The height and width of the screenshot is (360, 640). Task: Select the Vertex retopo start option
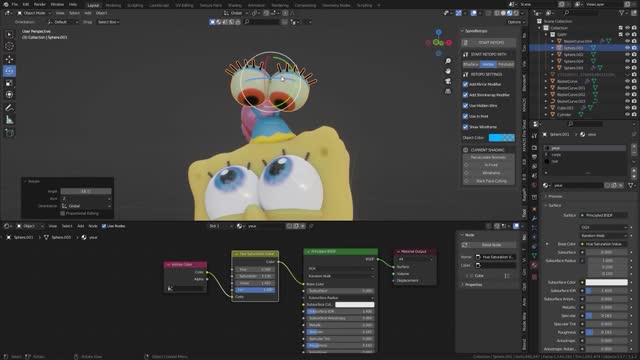click(488, 64)
